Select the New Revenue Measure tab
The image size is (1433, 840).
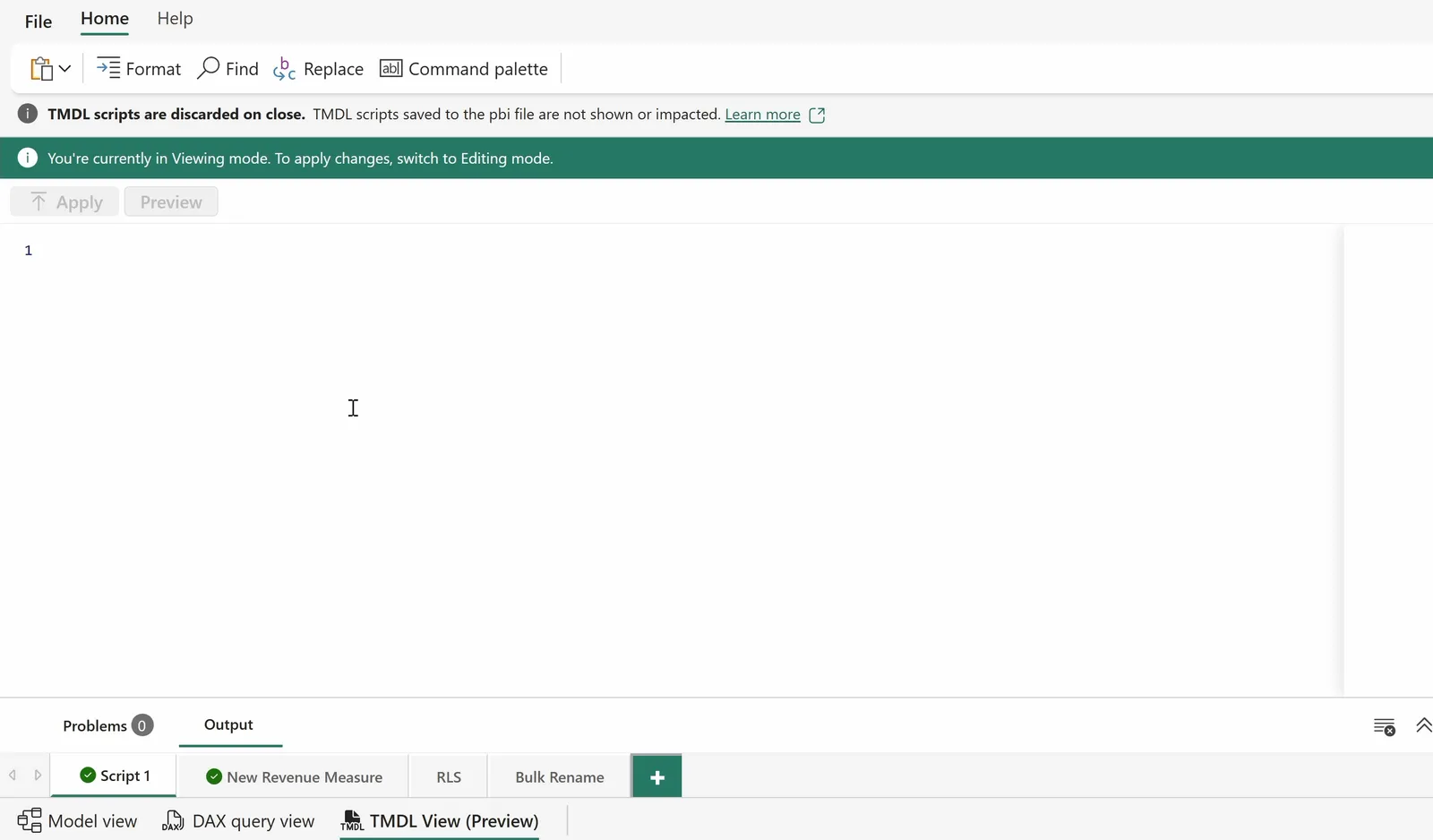click(x=294, y=776)
